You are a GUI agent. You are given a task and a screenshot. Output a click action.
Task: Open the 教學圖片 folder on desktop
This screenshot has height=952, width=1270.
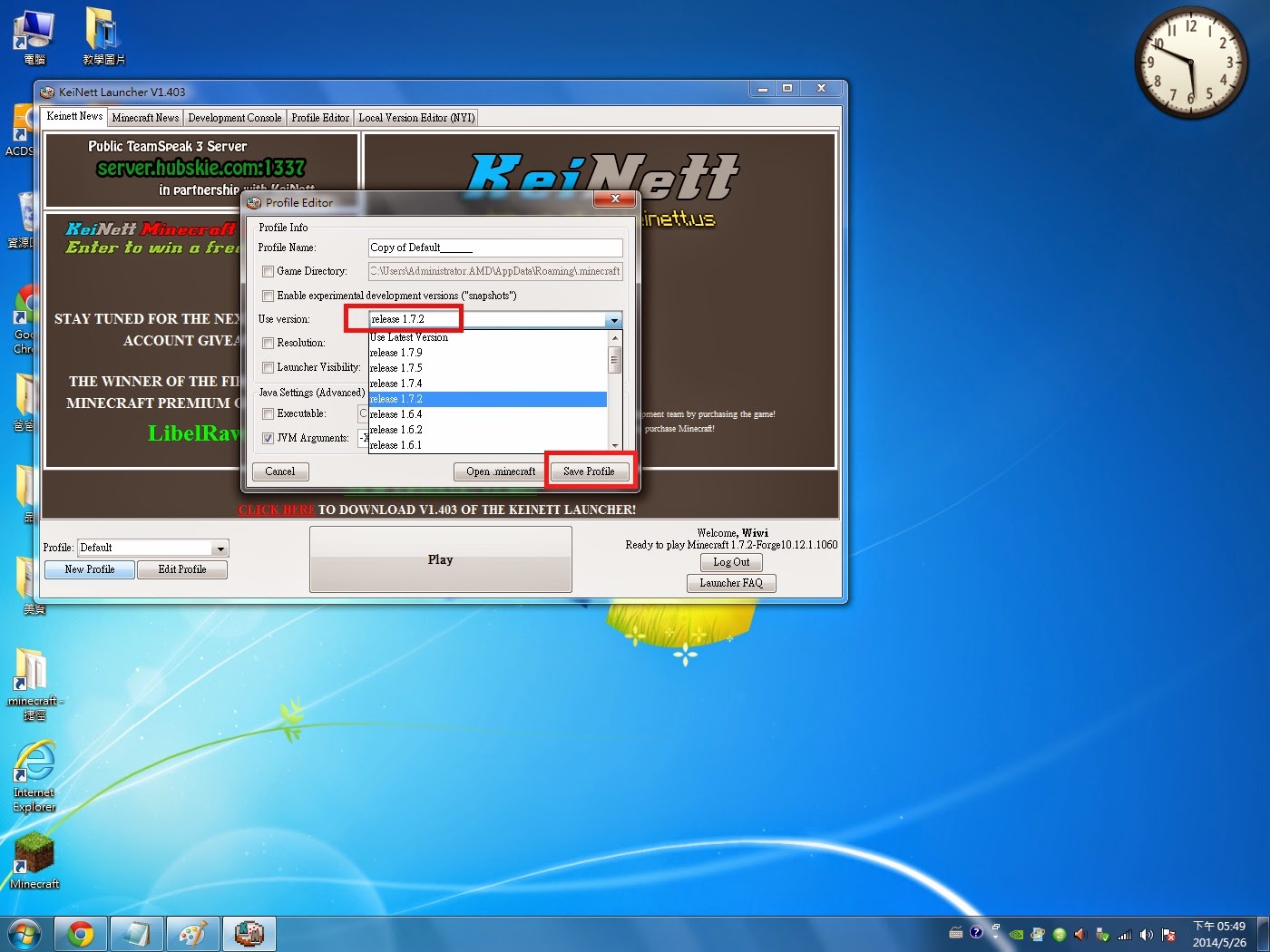103,36
